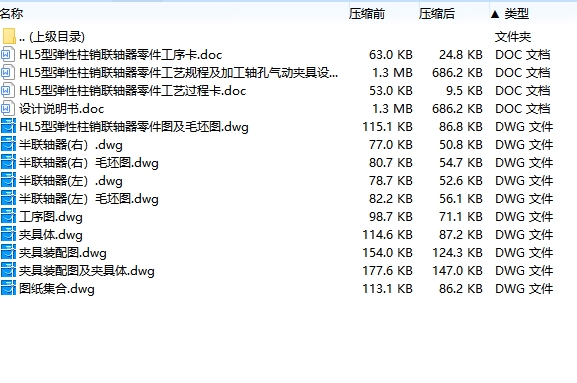
Task: Click the parent directory folder icon
Action: (8, 36)
